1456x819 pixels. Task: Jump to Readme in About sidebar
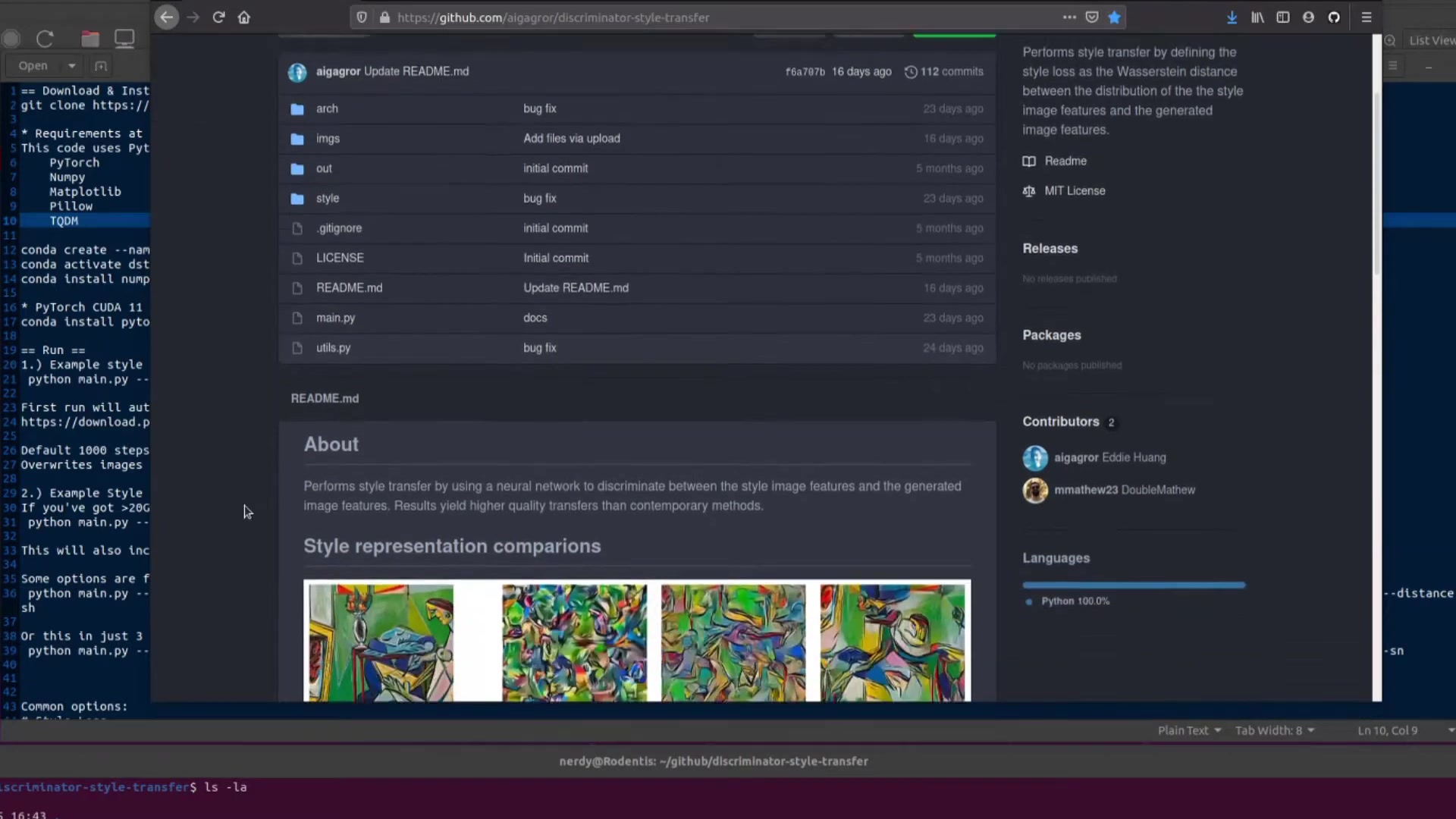pyautogui.click(x=1065, y=161)
